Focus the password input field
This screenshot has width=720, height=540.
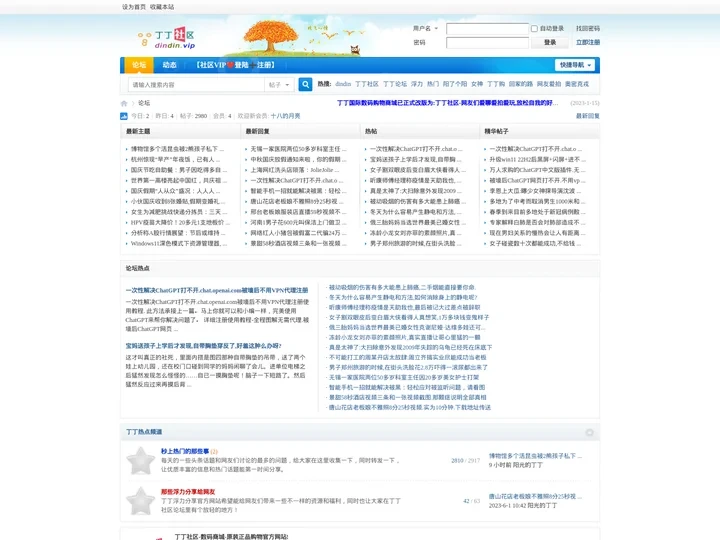(x=488, y=43)
